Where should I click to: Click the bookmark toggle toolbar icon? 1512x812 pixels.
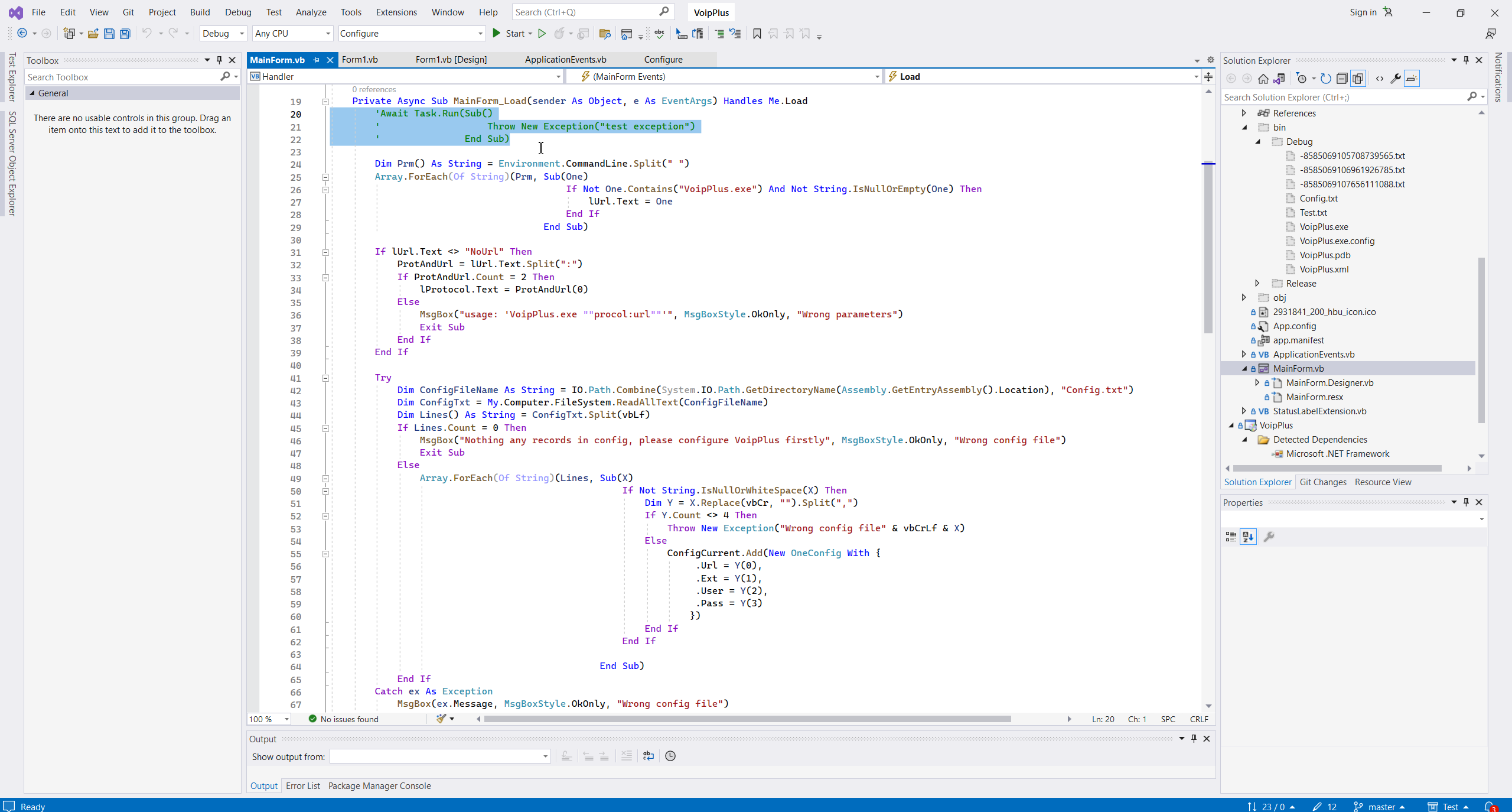click(x=757, y=34)
